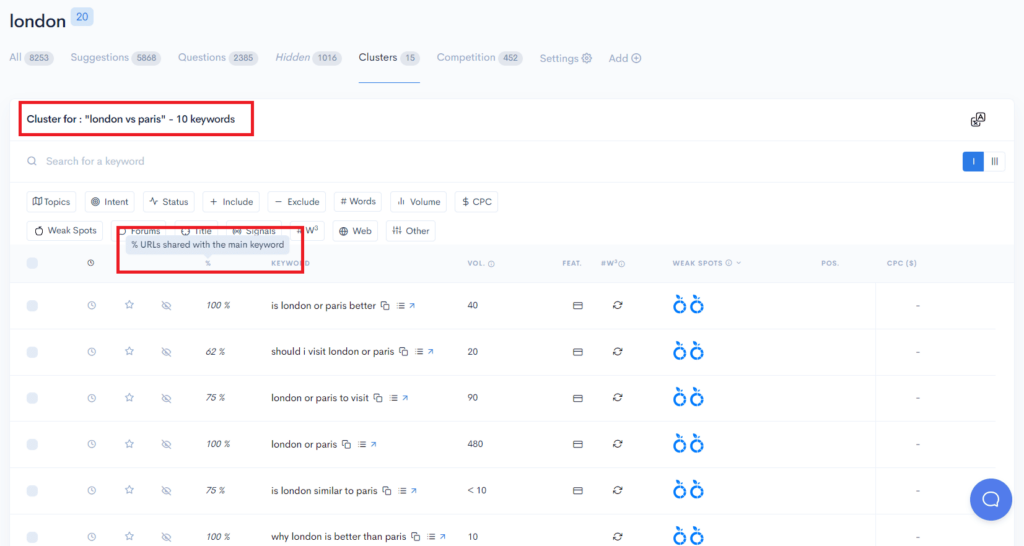
Task: Click the clock column header icon
Action: (91, 263)
